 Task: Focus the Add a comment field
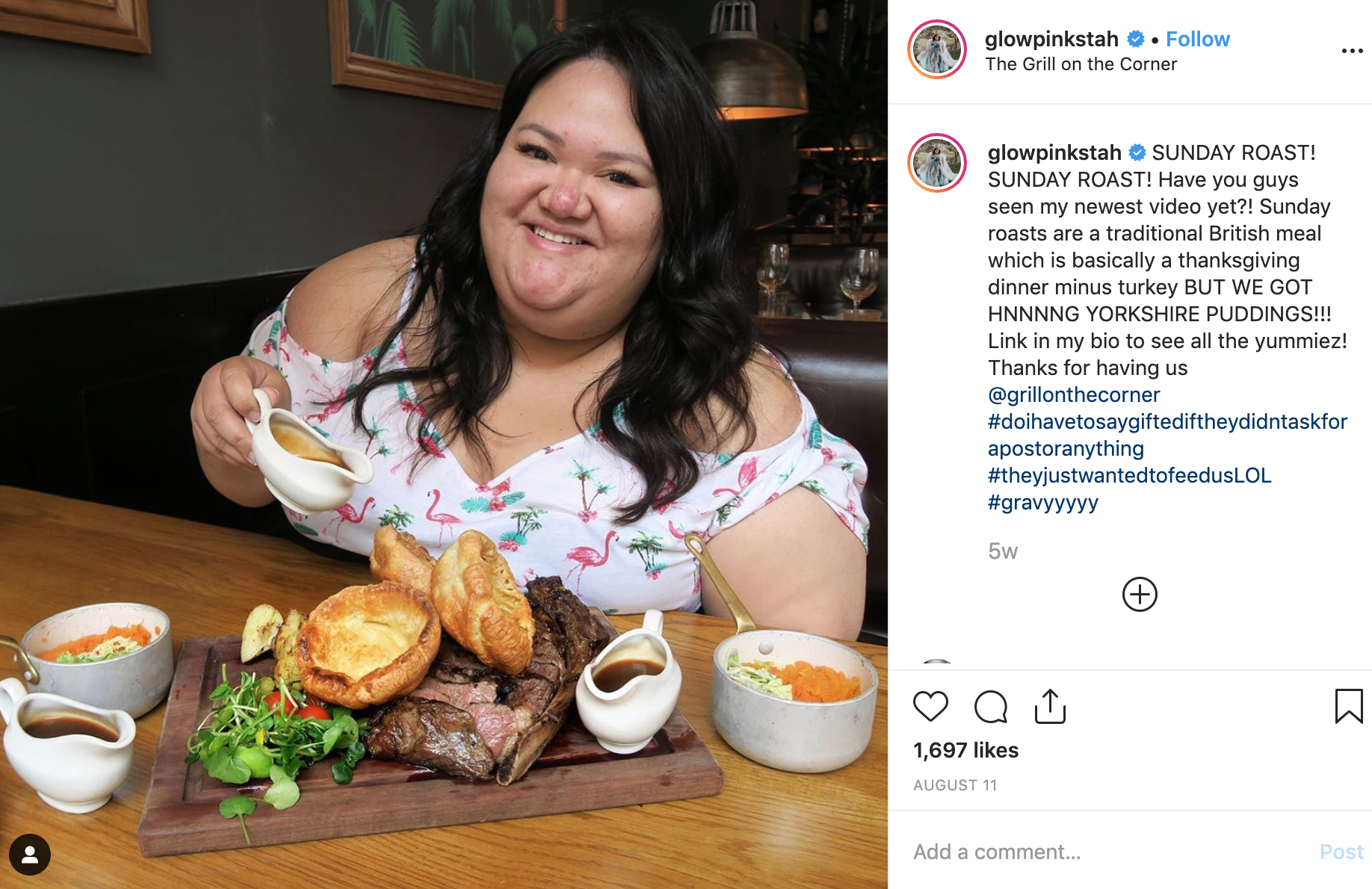tap(1106, 852)
